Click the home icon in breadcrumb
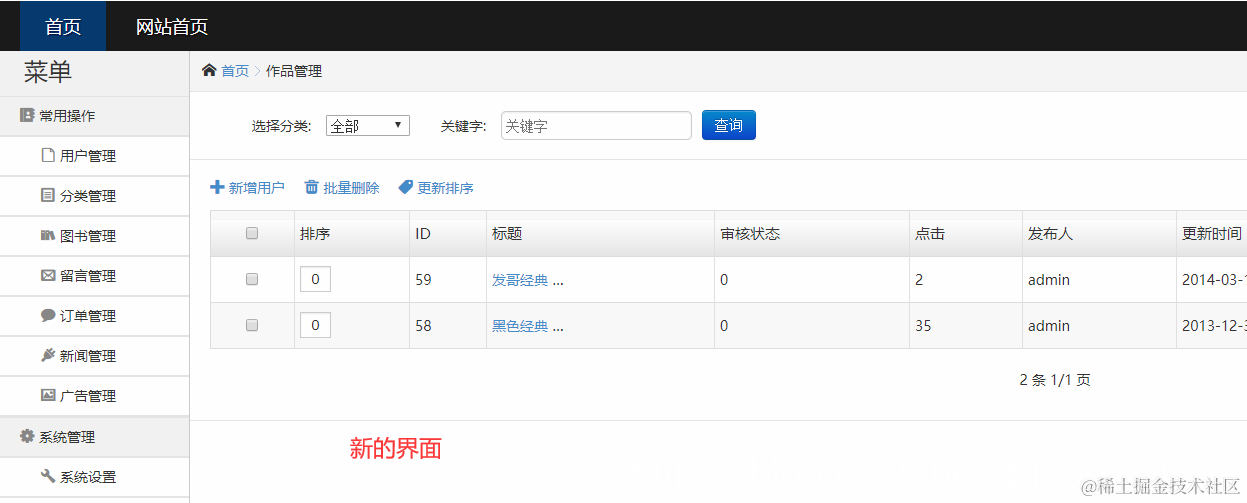This screenshot has height=503, width=1247. tap(209, 70)
